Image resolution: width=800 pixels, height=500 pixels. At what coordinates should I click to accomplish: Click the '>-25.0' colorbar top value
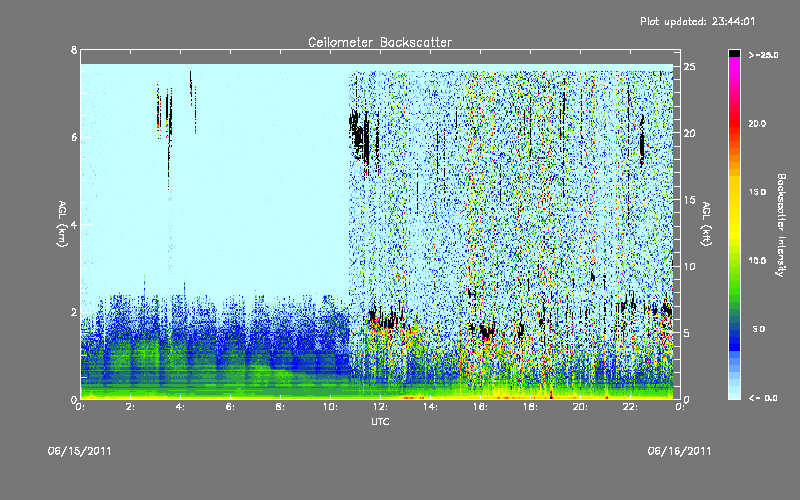[x=763, y=55]
